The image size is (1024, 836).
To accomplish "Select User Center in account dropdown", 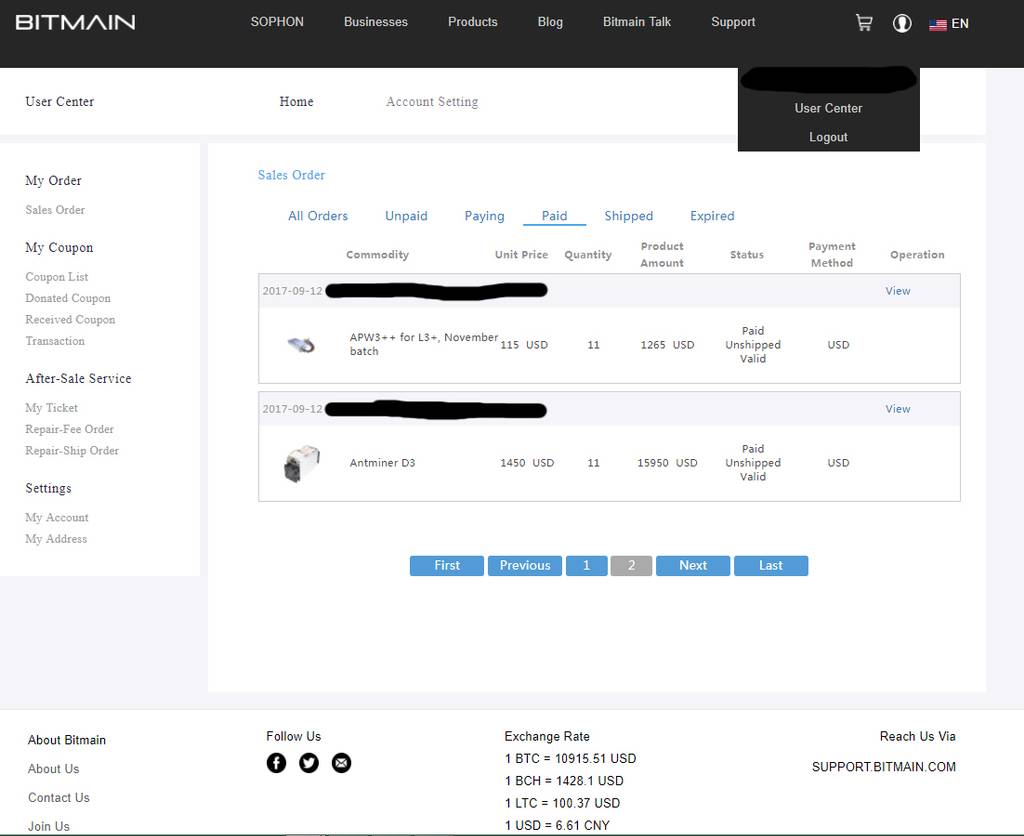I will [828, 108].
